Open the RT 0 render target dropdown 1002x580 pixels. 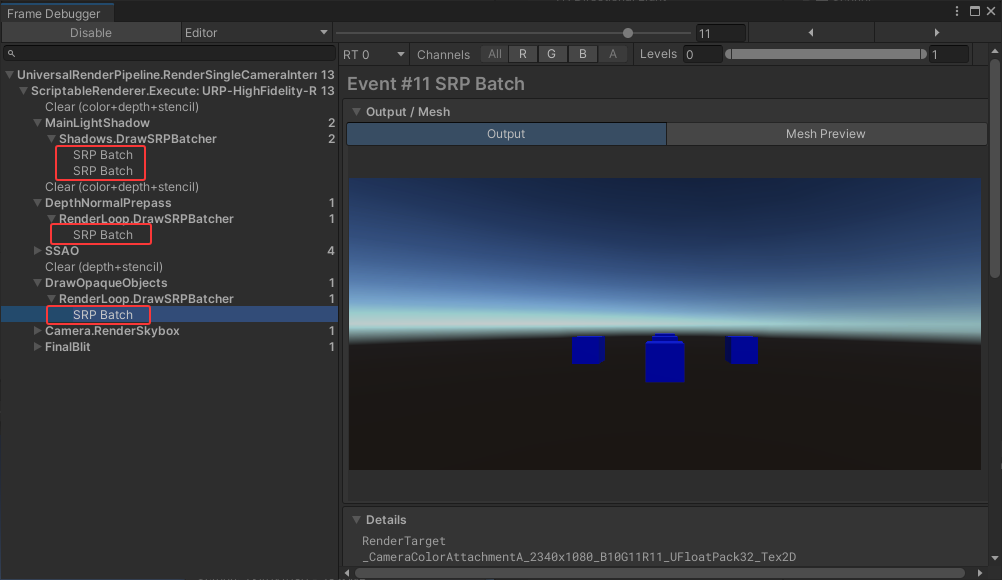coord(374,54)
